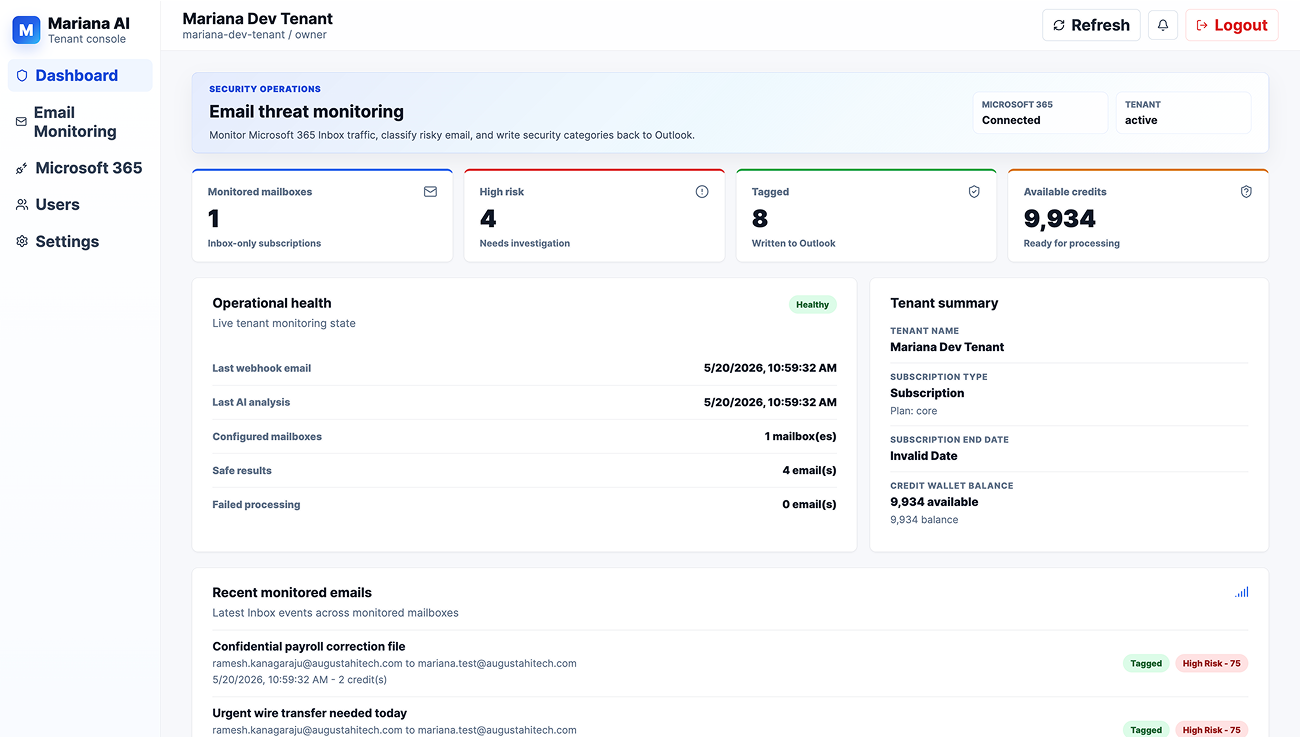Click the Mariana AI logo icon
The height and width of the screenshot is (737, 1300).
tap(26, 29)
